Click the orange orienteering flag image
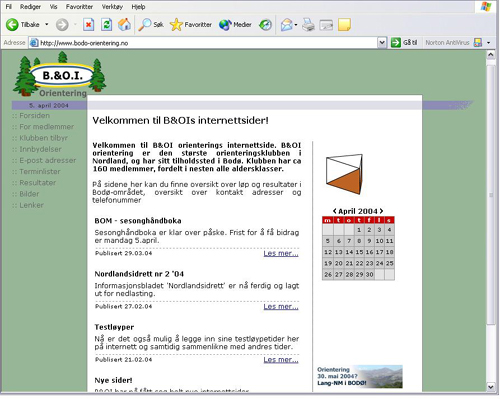Viewport: 500px width, 399px height. 344,174
